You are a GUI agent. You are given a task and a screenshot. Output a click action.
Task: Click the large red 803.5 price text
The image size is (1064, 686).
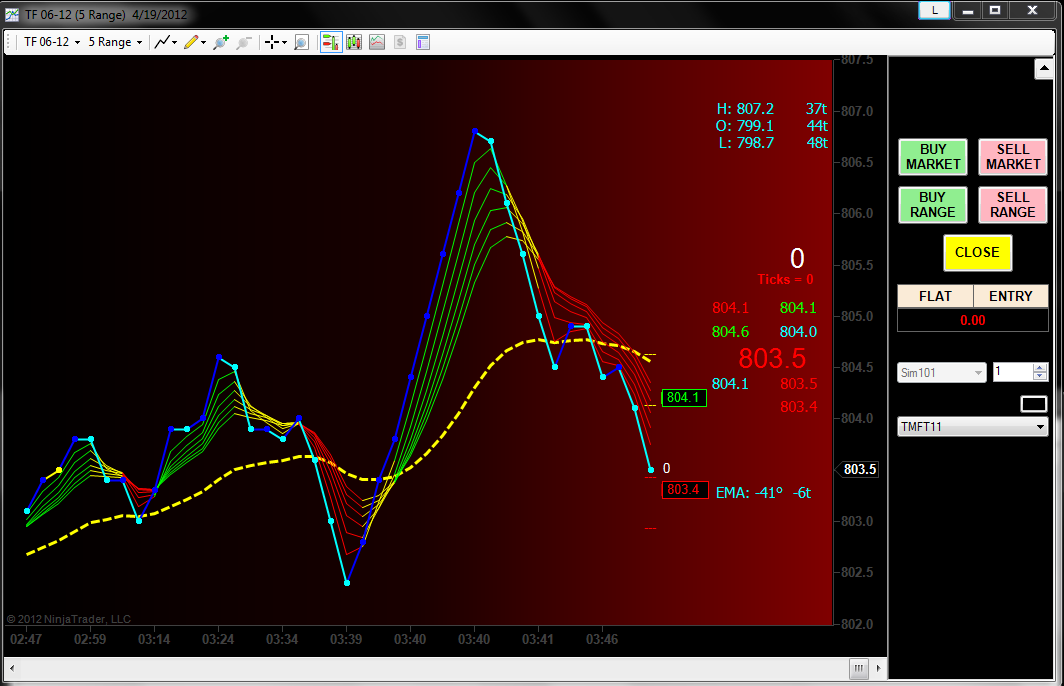click(x=772, y=358)
